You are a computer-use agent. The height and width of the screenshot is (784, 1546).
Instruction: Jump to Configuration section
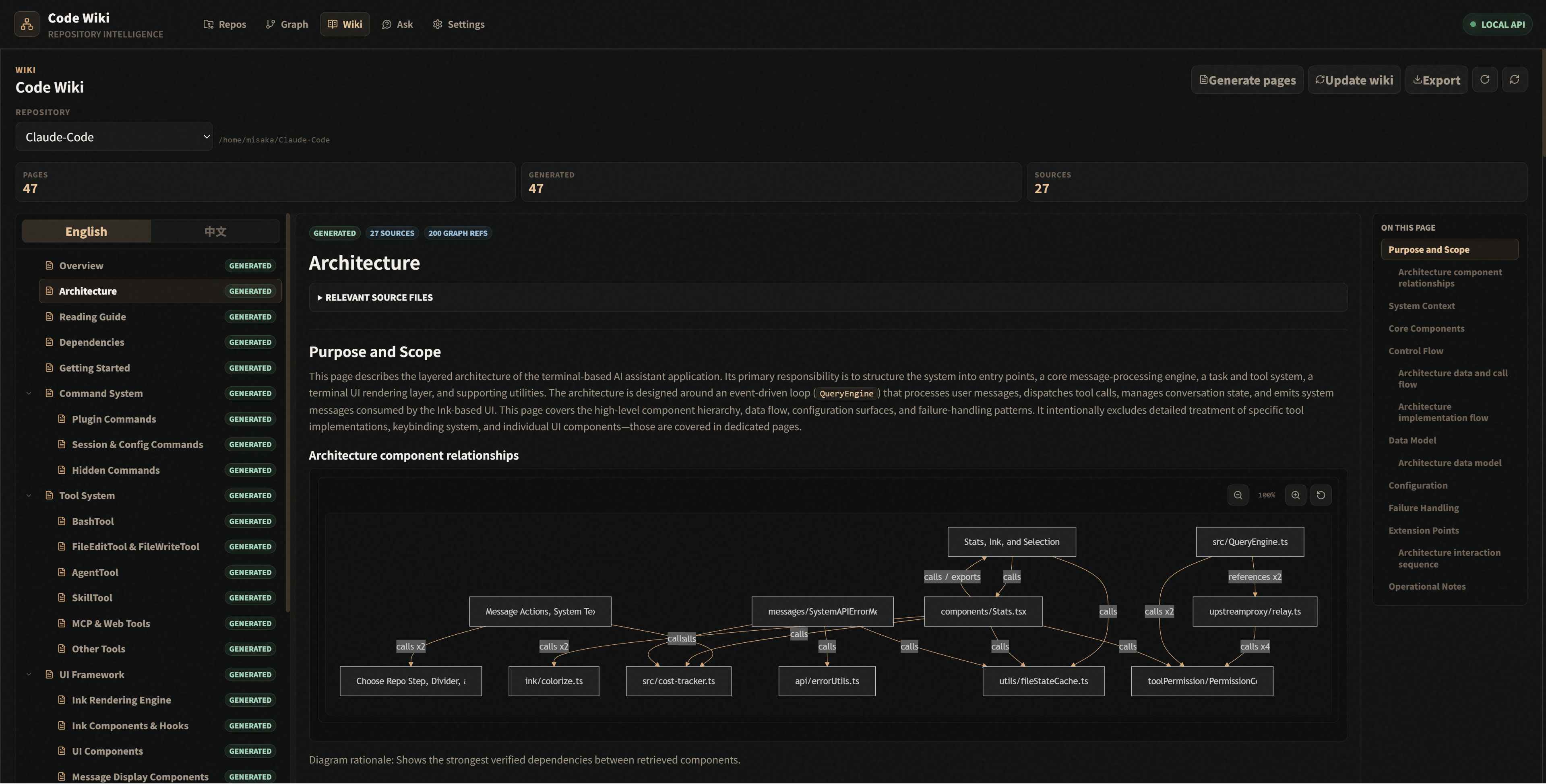tap(1418, 485)
